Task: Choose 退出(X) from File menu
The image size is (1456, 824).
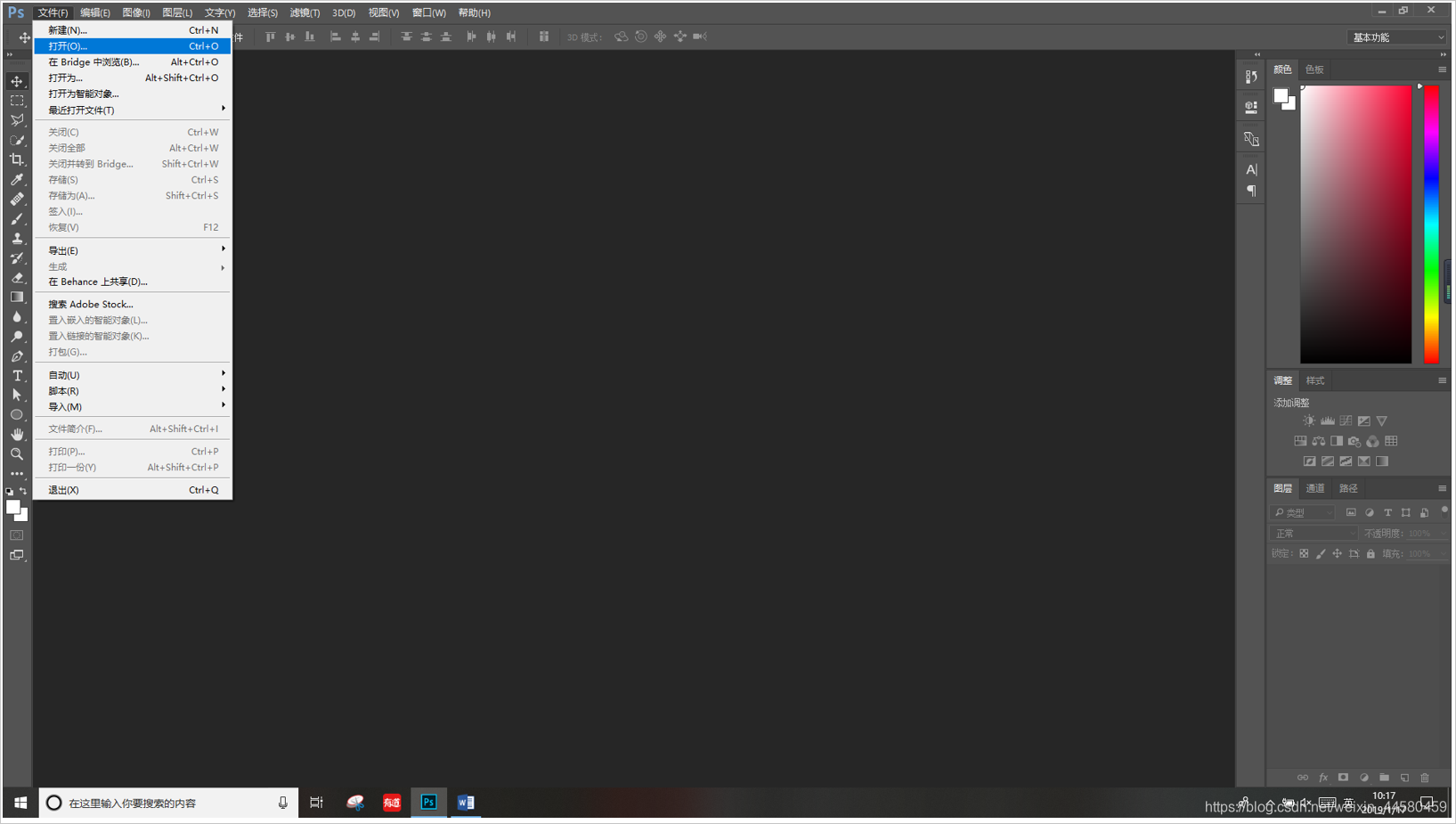Action: 133,490
